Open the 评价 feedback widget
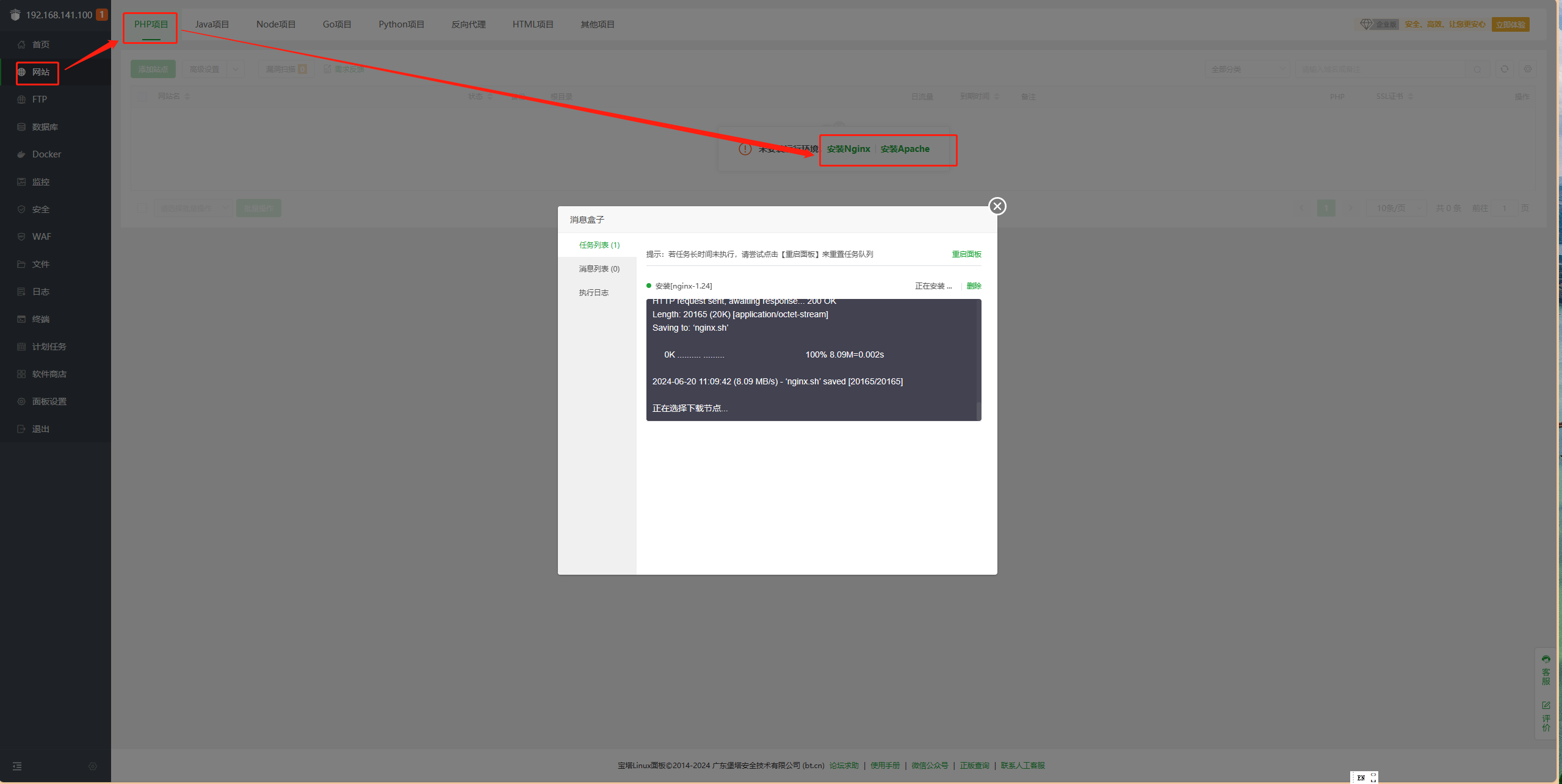 pos(1546,716)
